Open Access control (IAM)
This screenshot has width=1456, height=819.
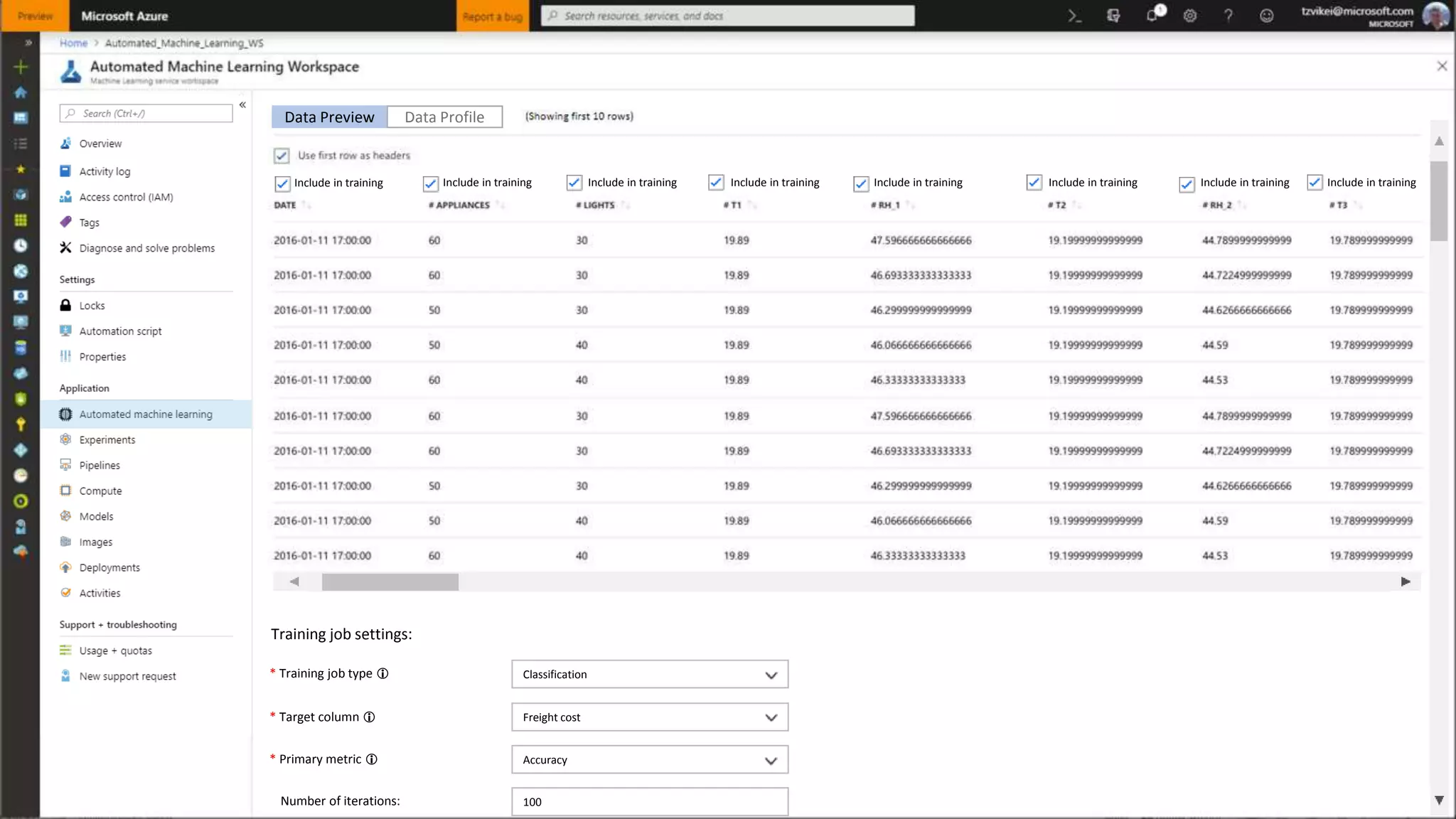pyautogui.click(x=126, y=197)
